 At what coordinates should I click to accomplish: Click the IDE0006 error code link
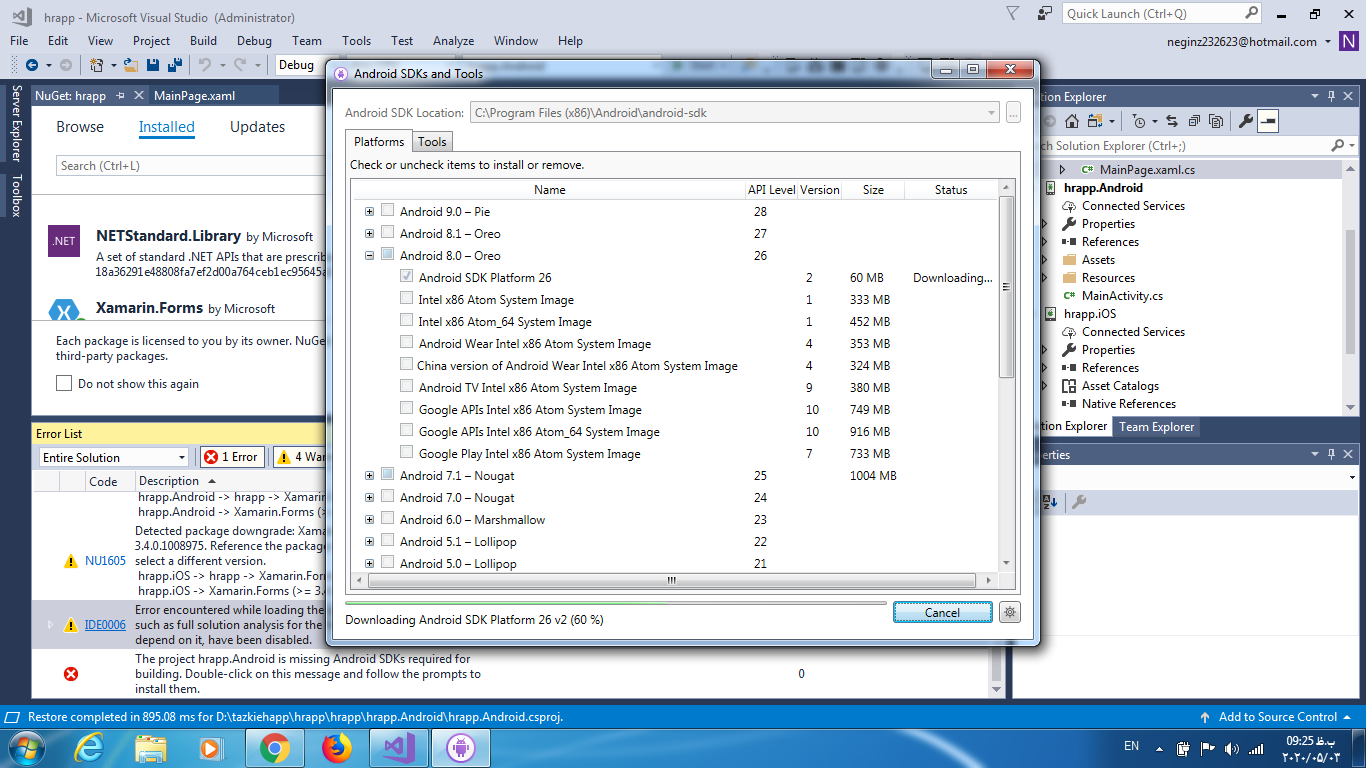tap(105, 624)
